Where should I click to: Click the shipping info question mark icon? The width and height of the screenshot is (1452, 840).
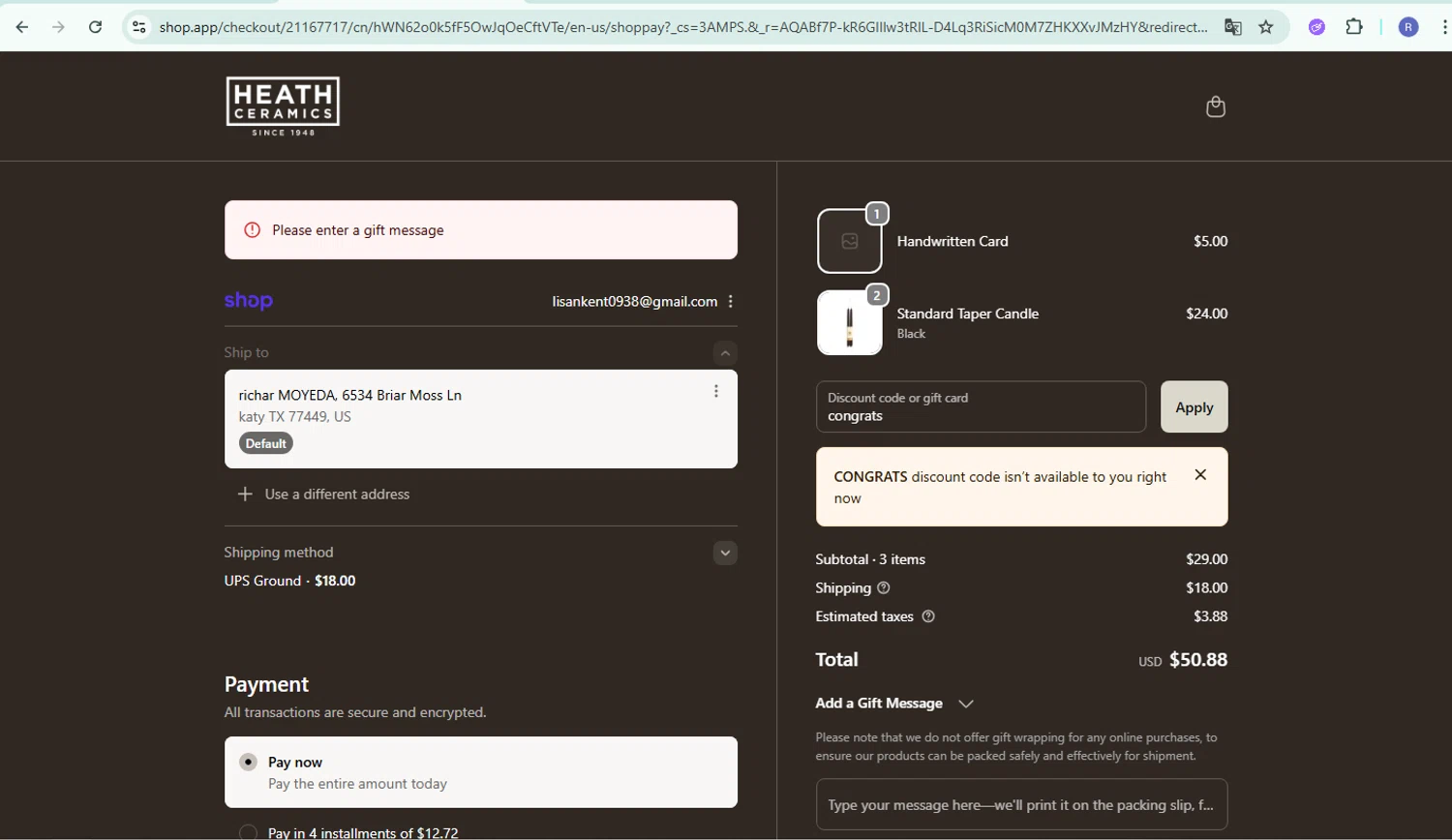click(883, 587)
